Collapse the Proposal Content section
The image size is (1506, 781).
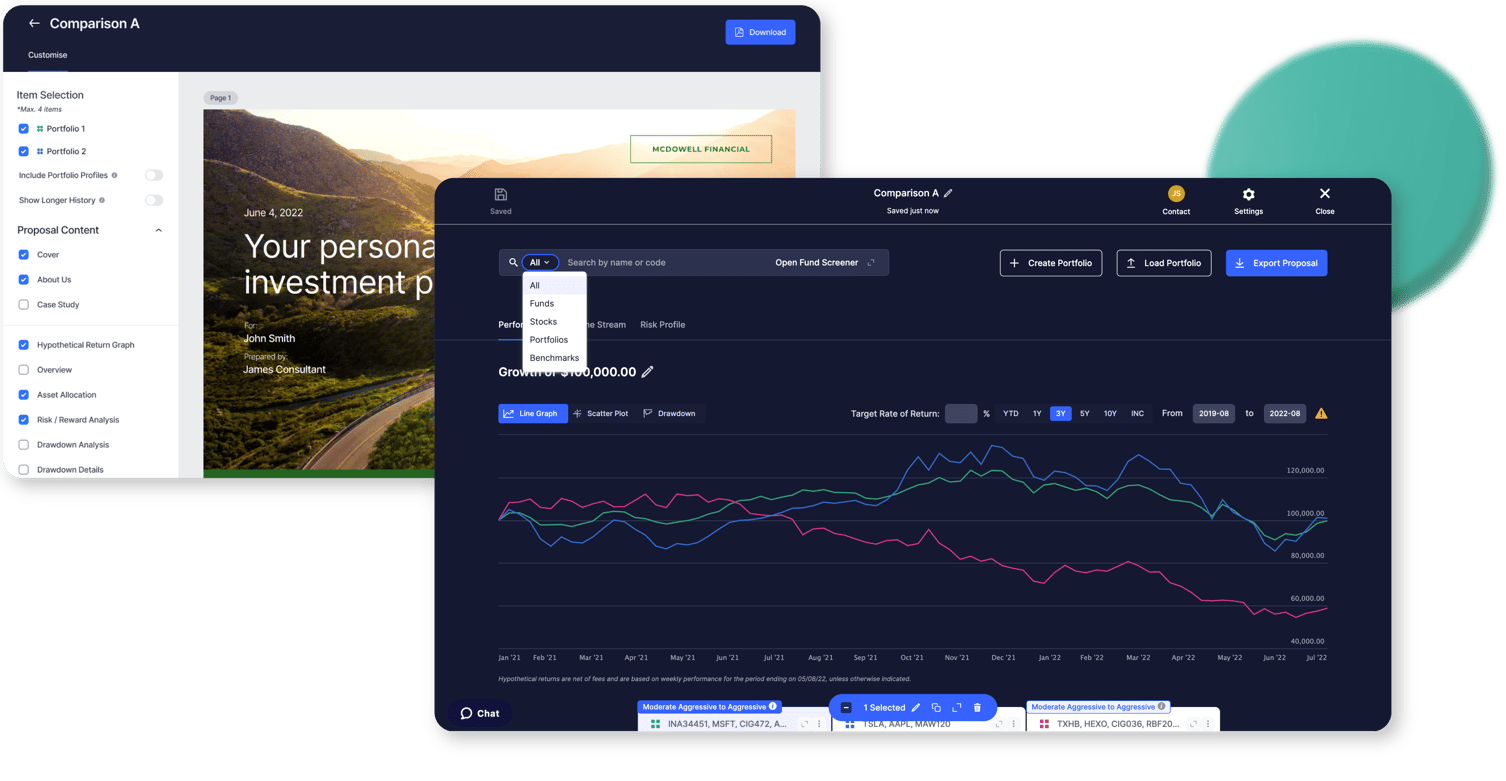[157, 229]
